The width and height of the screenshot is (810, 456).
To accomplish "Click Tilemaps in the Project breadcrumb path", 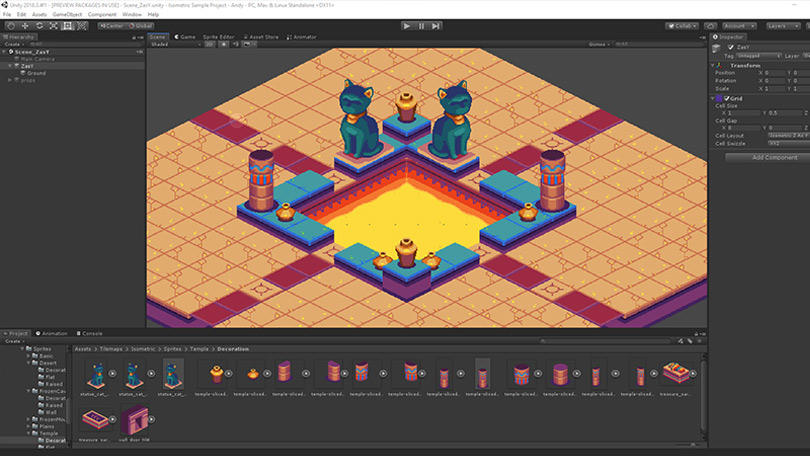I will tap(111, 349).
